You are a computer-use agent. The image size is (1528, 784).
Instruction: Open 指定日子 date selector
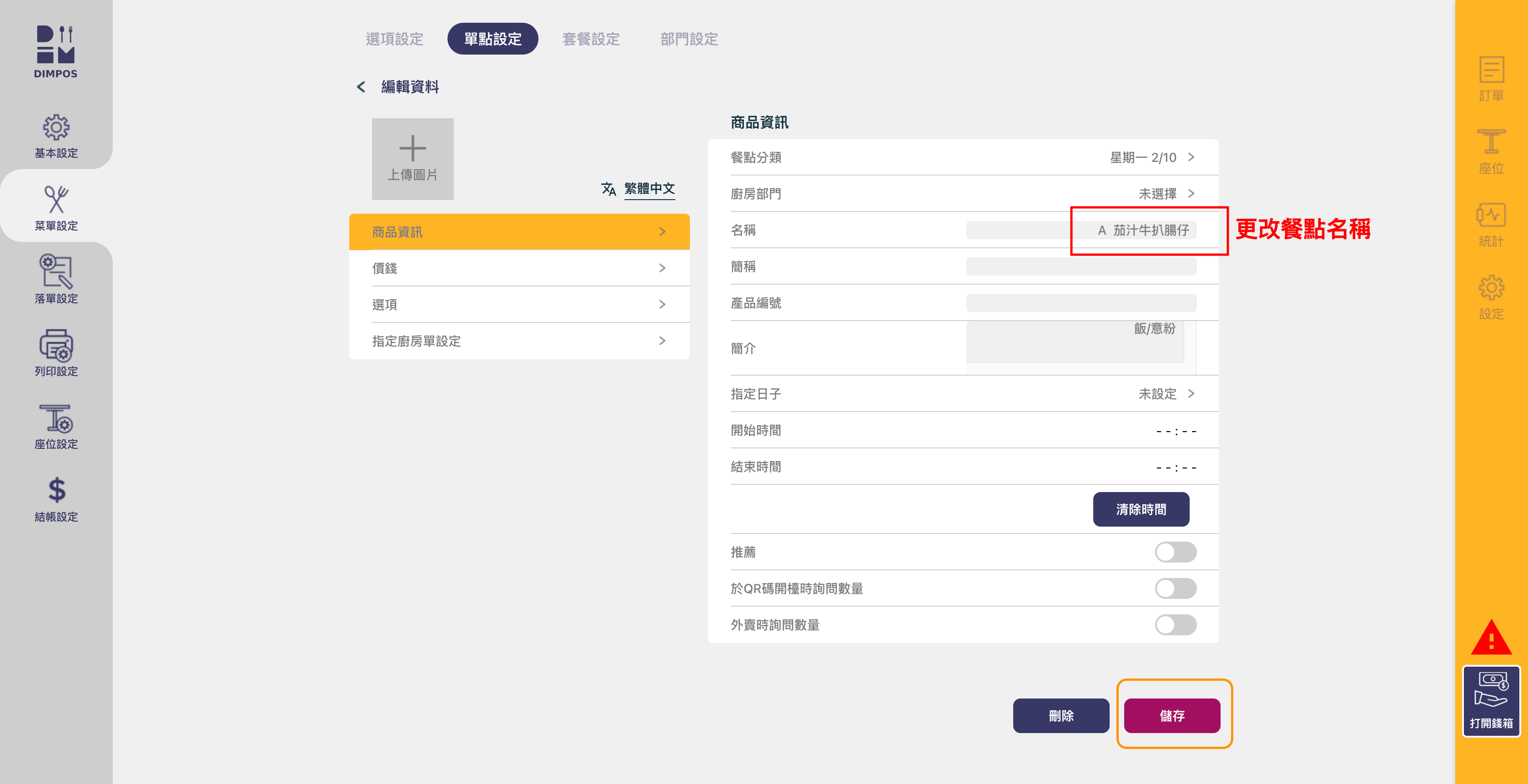coord(1165,394)
